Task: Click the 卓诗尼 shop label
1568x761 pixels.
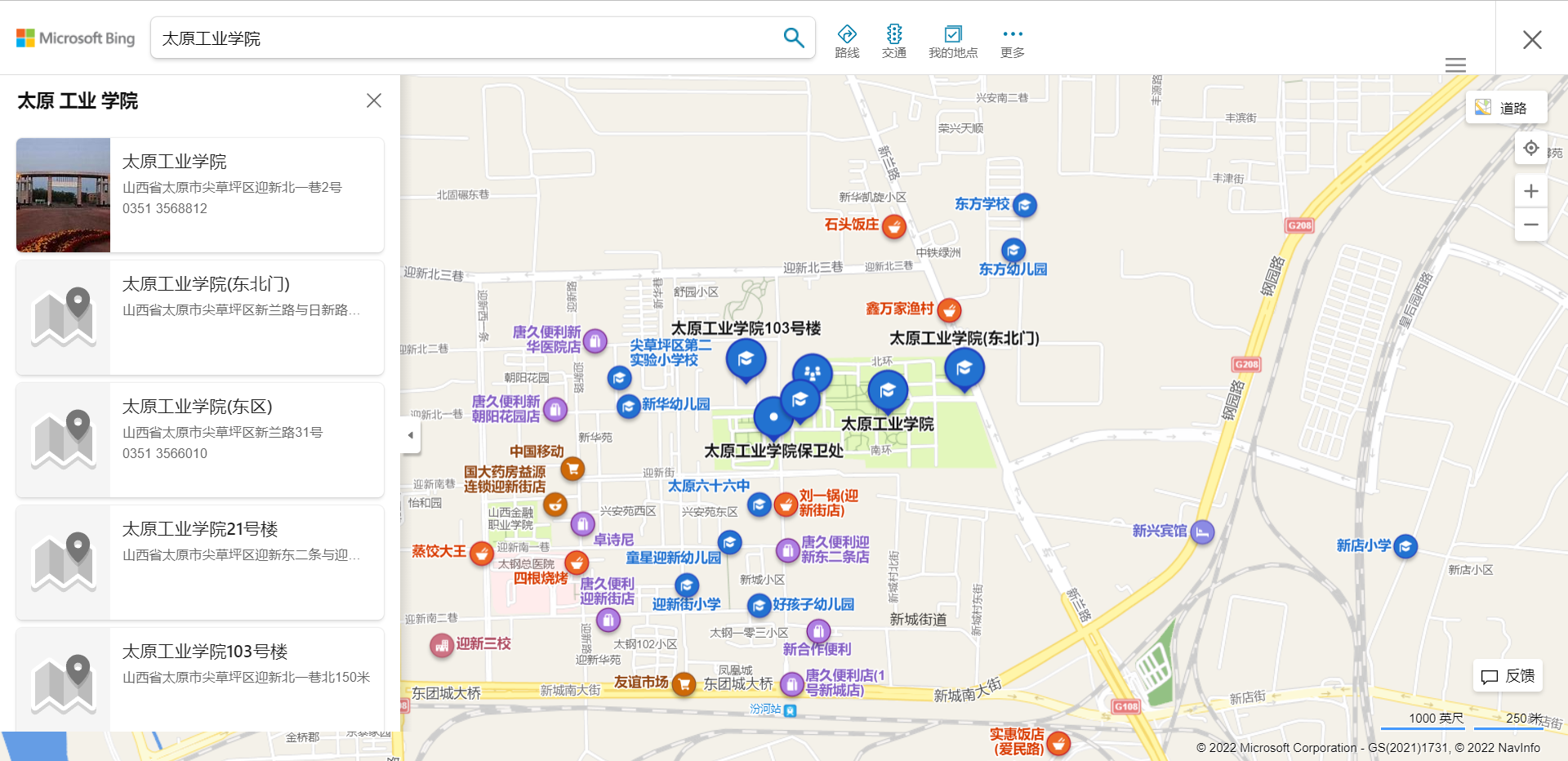Action: click(x=613, y=540)
